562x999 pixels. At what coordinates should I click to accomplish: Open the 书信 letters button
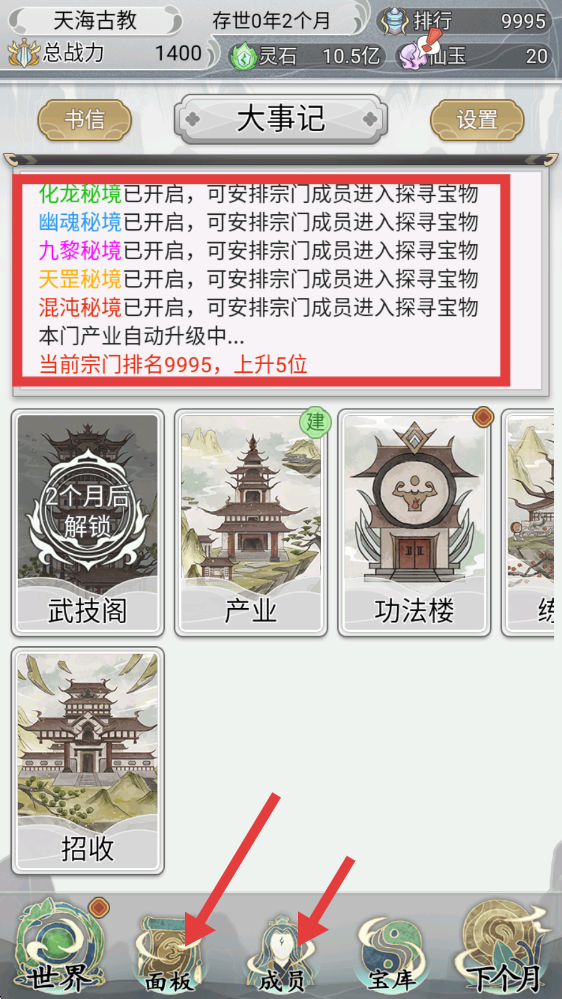point(85,120)
